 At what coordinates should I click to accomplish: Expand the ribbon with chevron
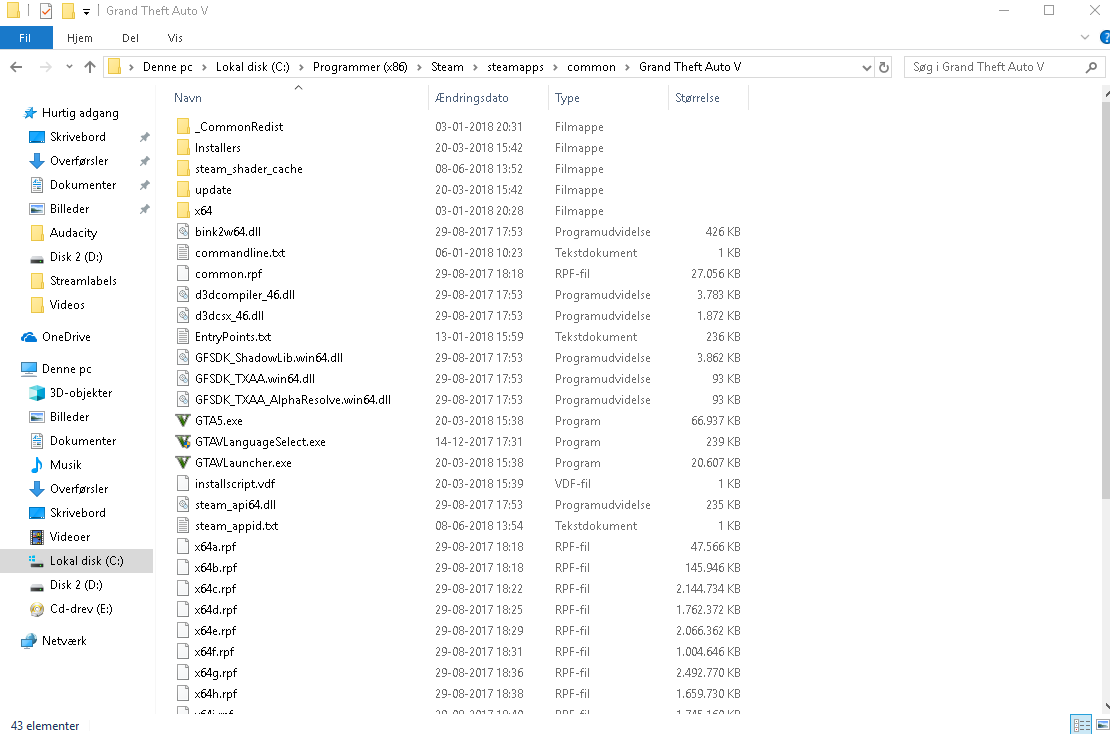(x=1085, y=37)
